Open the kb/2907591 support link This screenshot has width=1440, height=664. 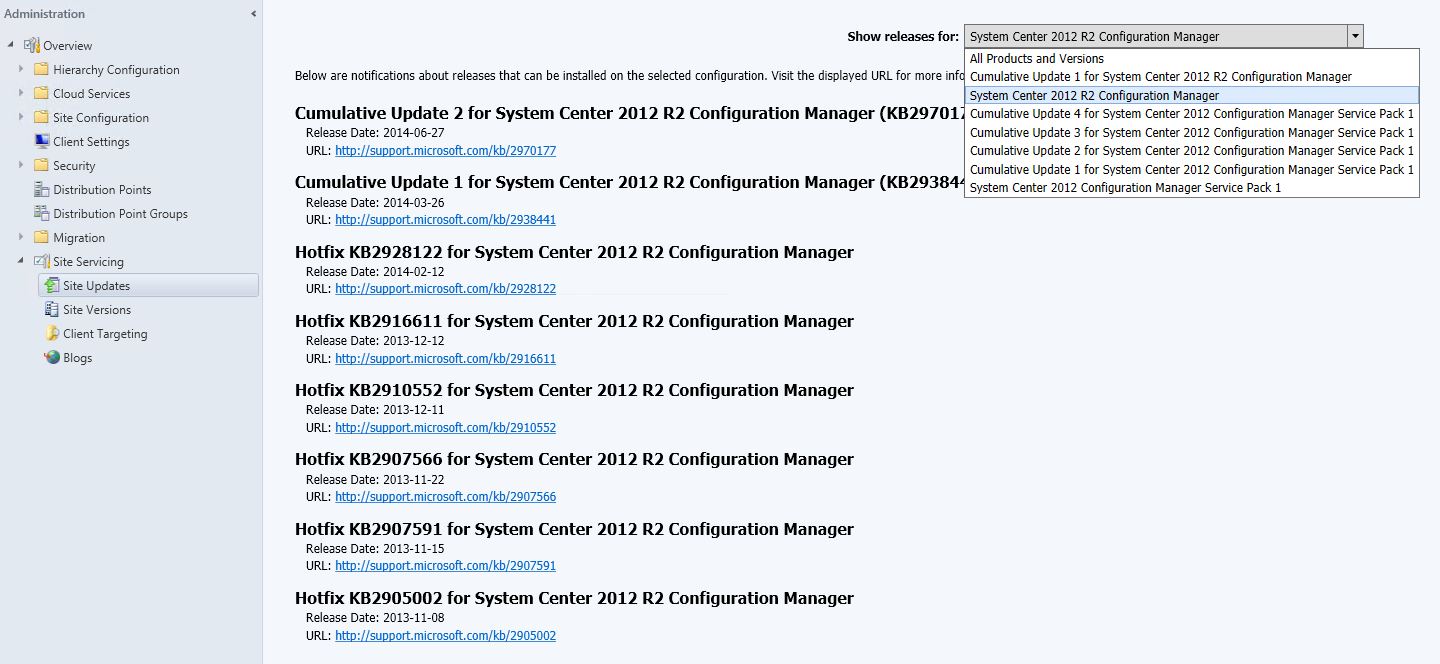tap(445, 566)
